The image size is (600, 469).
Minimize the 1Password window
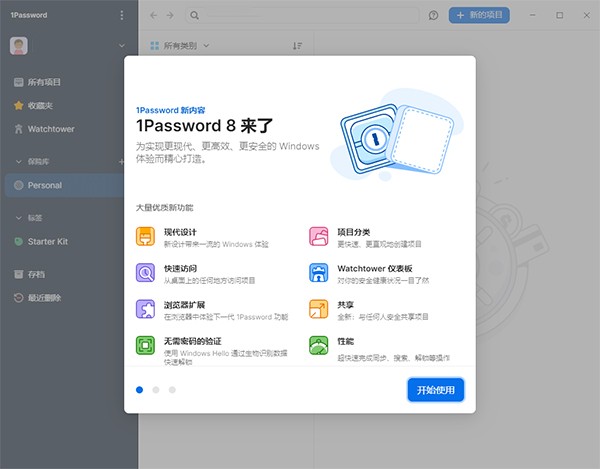533,15
